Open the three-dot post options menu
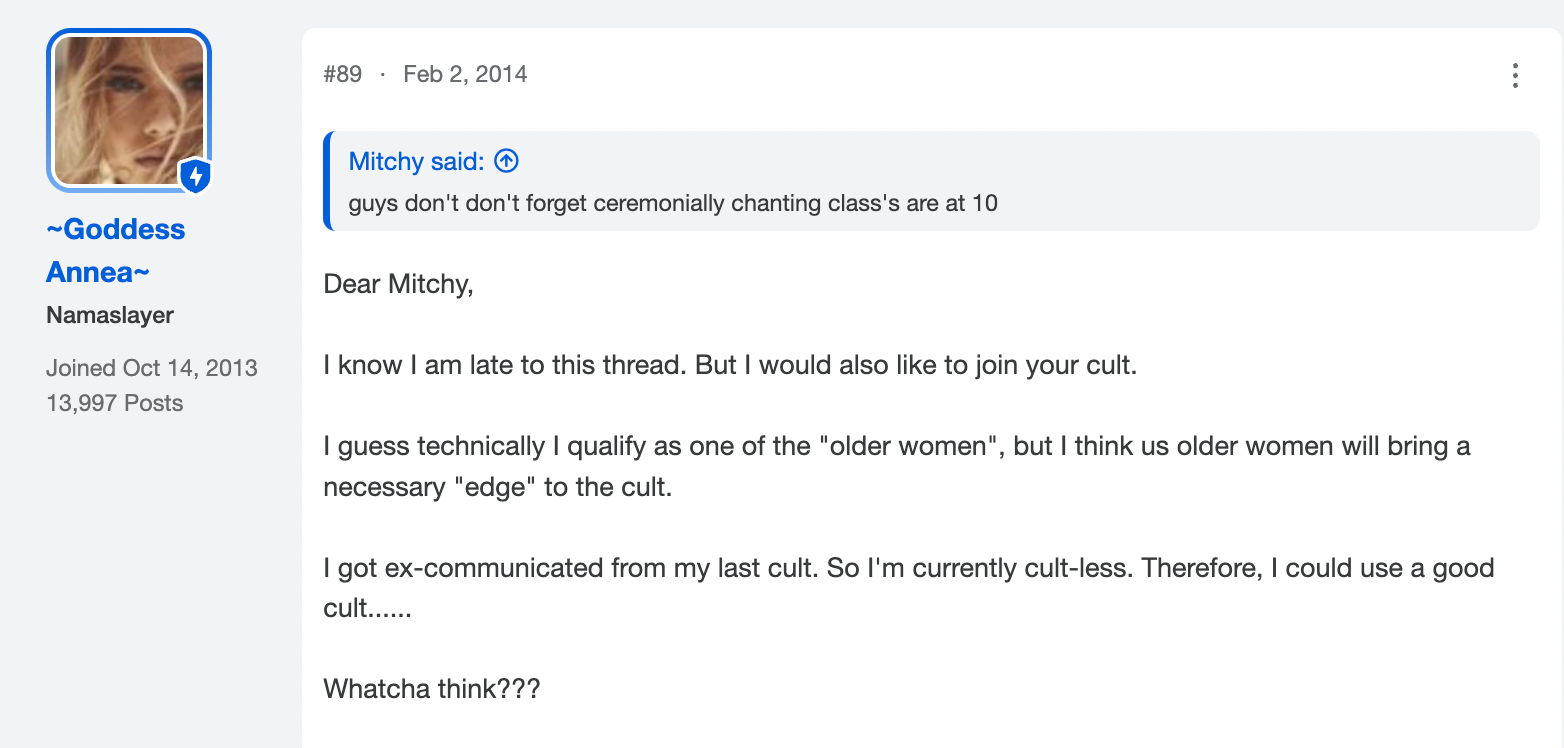The height and width of the screenshot is (748, 1564). point(1515,75)
